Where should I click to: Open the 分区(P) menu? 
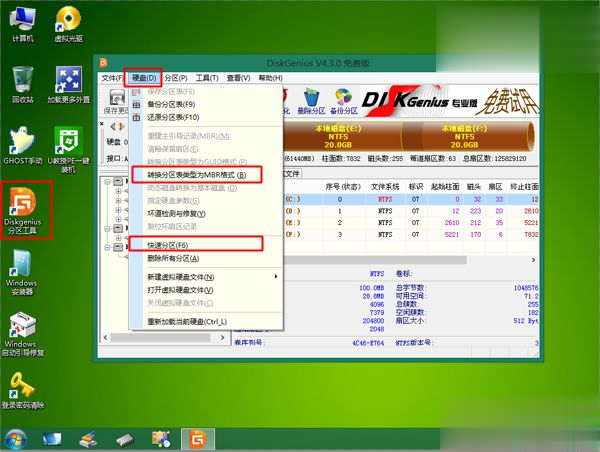click(x=176, y=78)
